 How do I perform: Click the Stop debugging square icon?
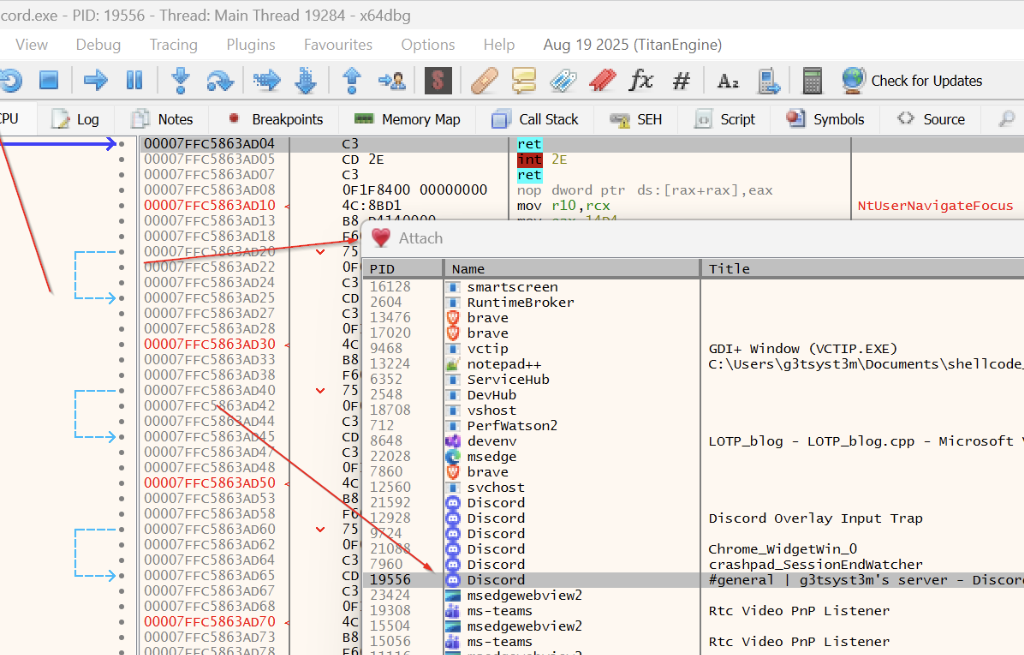point(49,81)
